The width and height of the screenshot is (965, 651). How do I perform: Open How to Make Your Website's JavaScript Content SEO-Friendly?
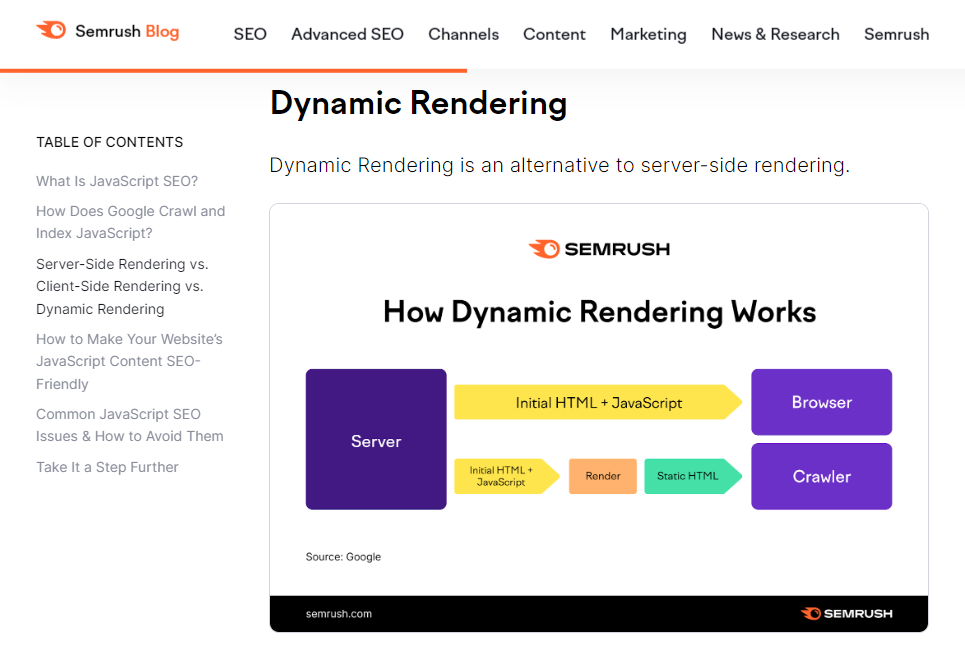pyautogui.click(x=129, y=362)
